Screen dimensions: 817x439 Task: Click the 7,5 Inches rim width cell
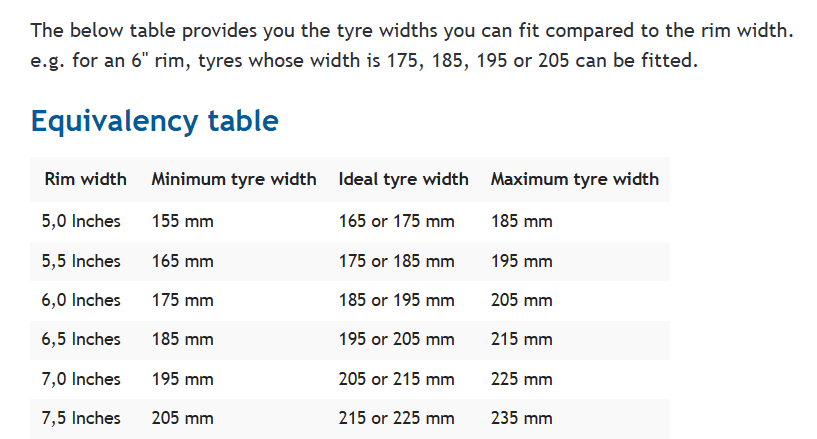point(81,418)
